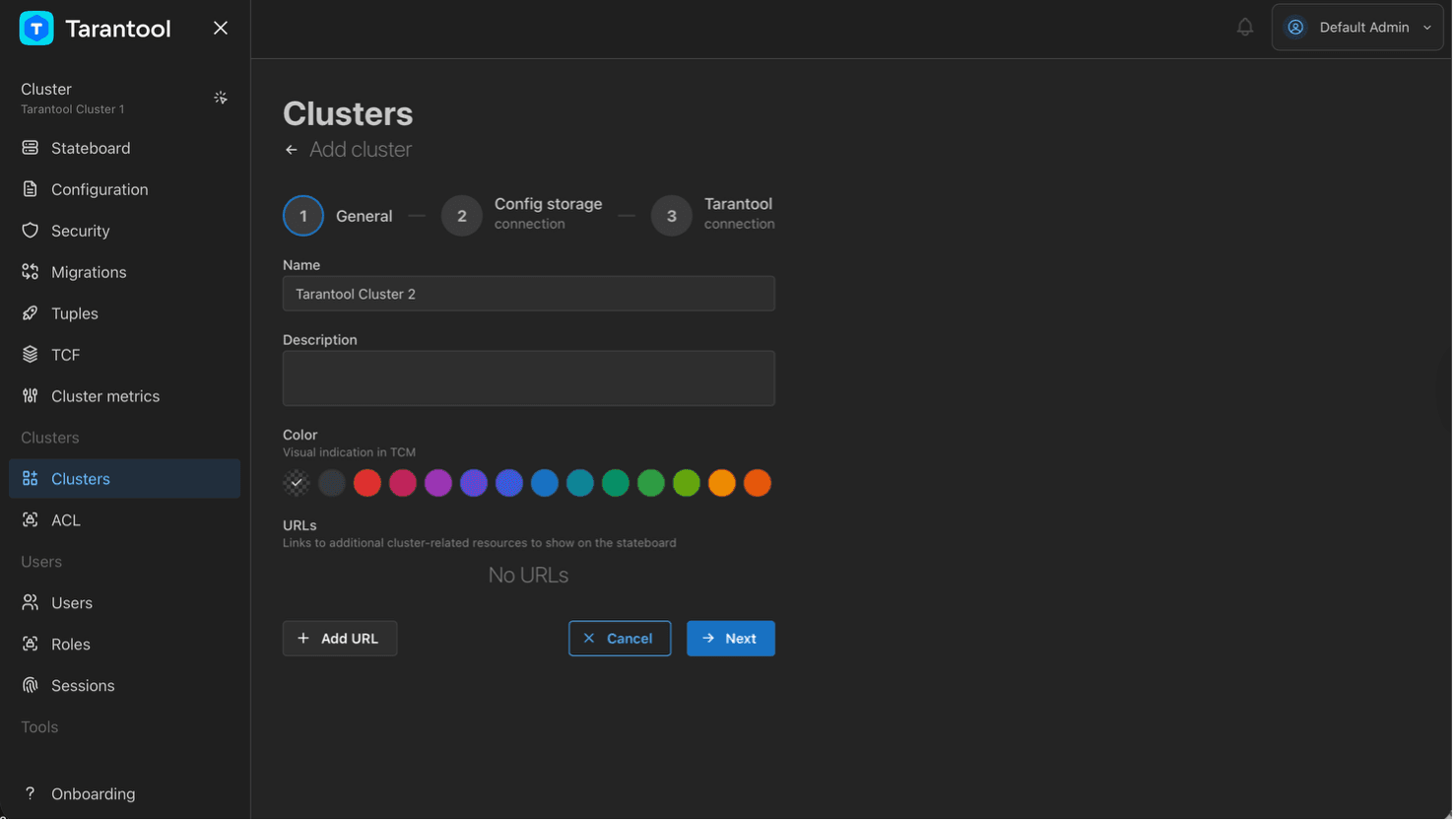Click the Name input field
This screenshot has width=1456, height=822.
point(529,294)
